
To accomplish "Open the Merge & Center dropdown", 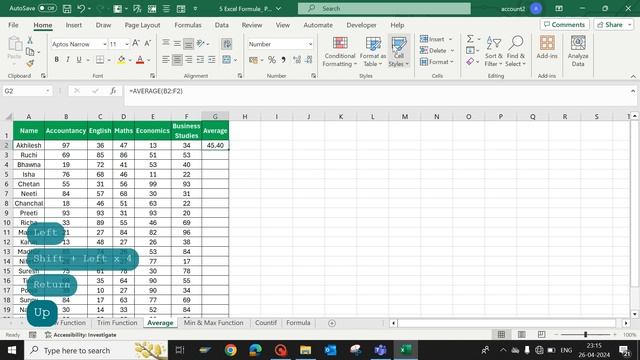I will coord(236,60).
